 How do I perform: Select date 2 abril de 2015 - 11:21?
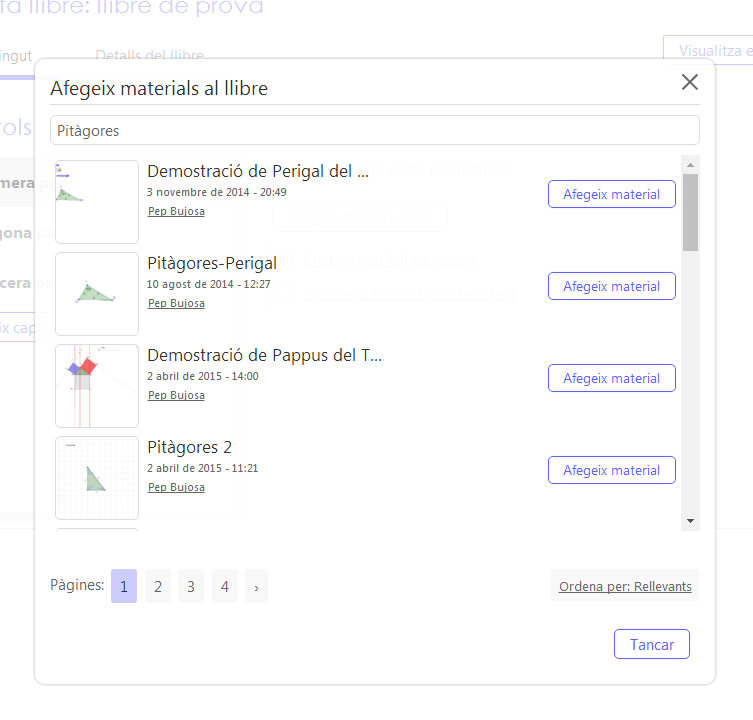203,468
